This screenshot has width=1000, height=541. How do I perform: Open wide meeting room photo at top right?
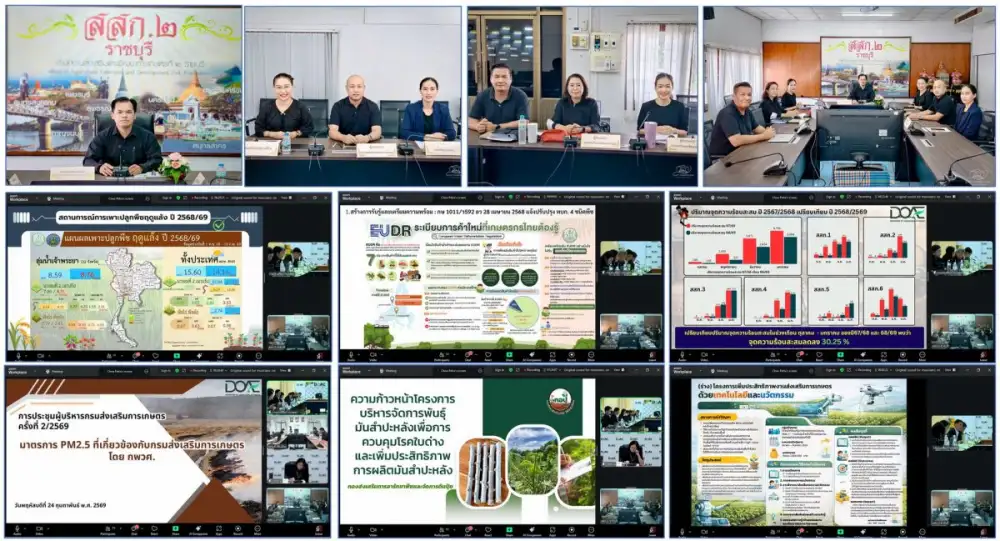coord(849,96)
